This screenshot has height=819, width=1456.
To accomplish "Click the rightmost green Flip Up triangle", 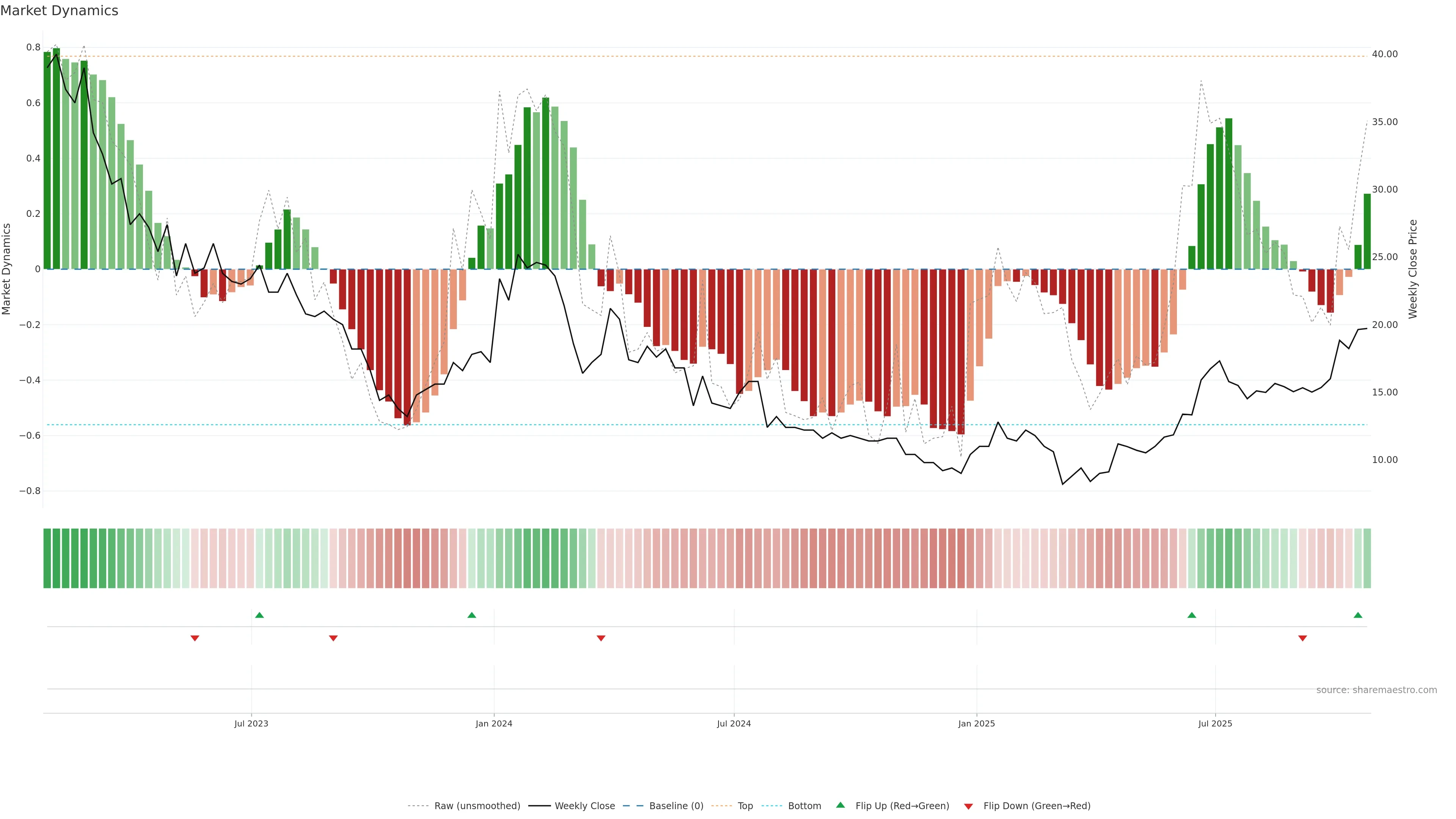I will pos(1358,615).
